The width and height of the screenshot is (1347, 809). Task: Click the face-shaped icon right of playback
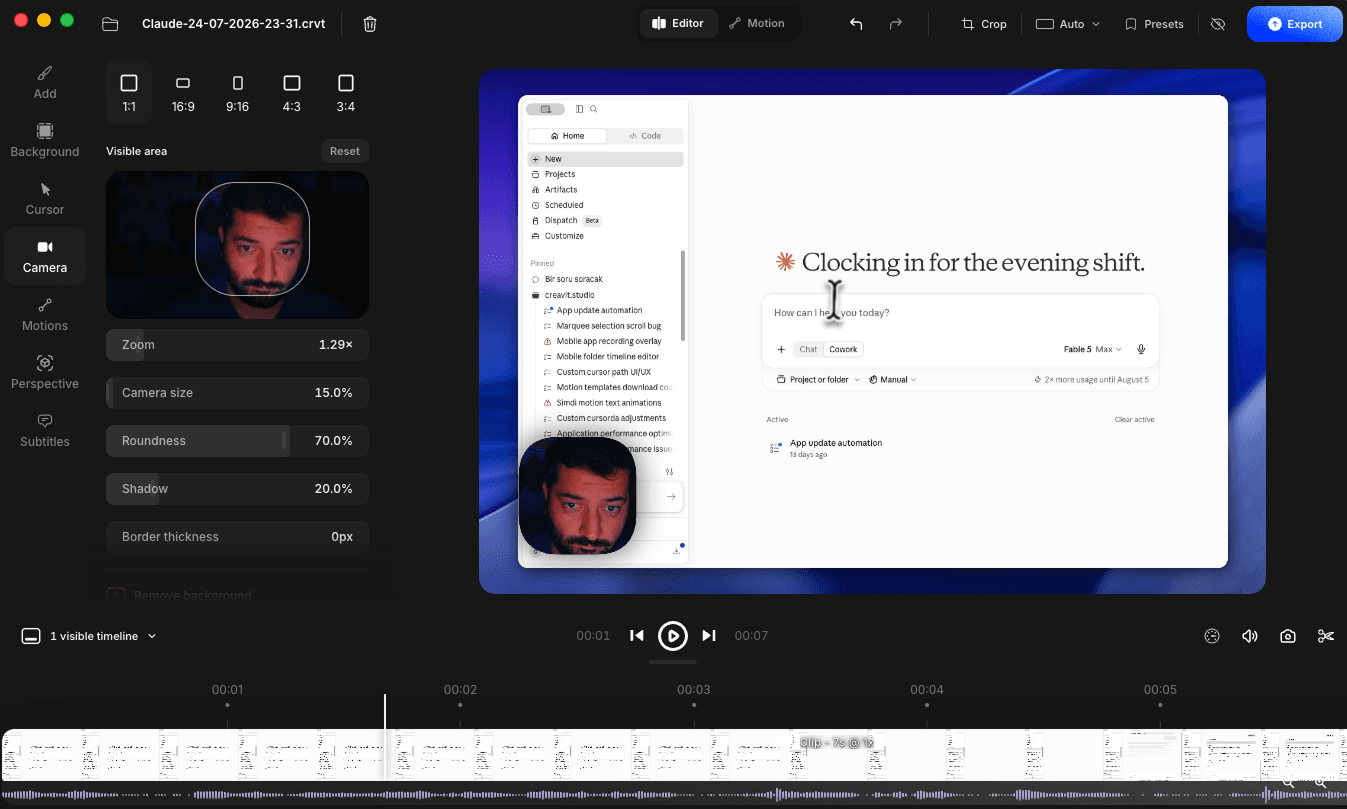click(x=1212, y=636)
